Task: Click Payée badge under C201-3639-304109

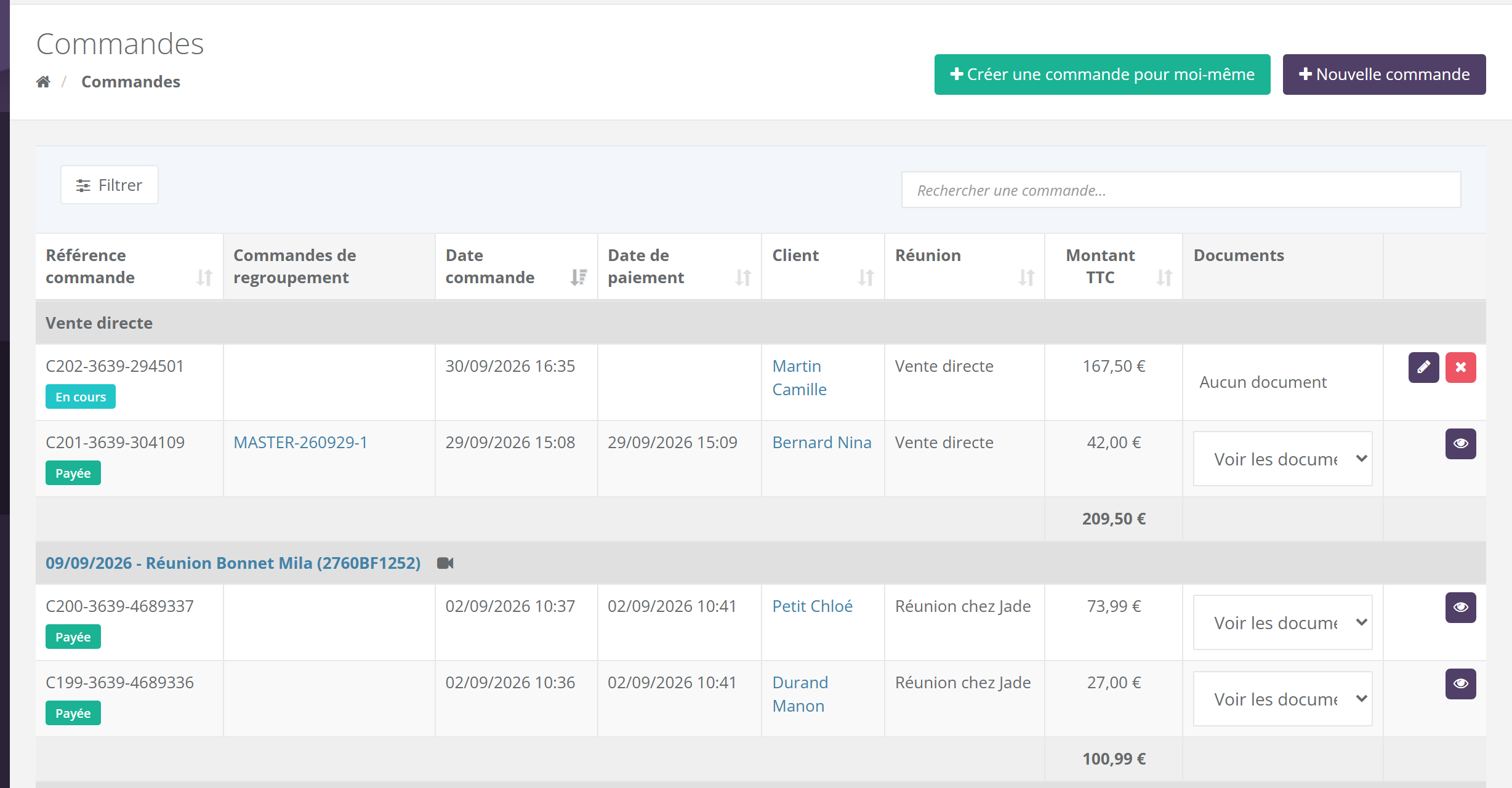Action: click(73, 473)
